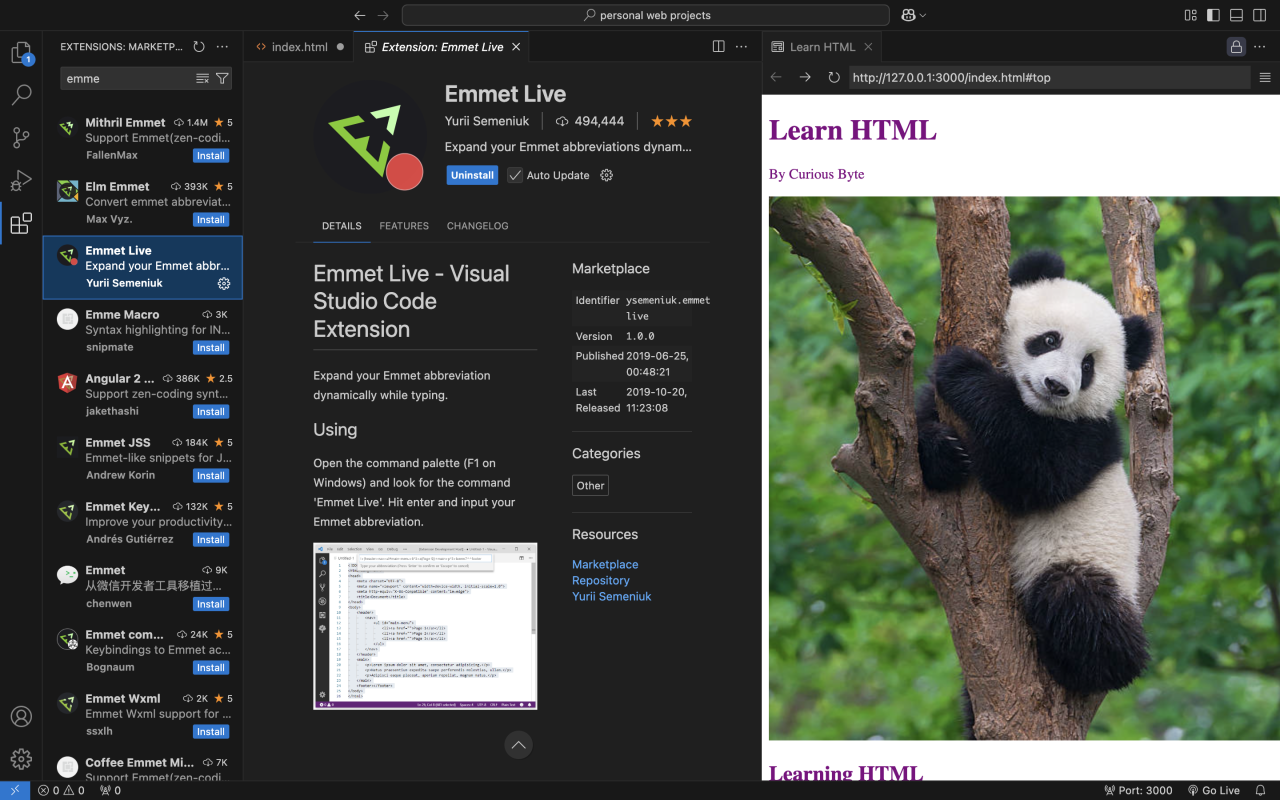
Task: Open the Copilot chat dropdown arrow
Action: (x=922, y=16)
